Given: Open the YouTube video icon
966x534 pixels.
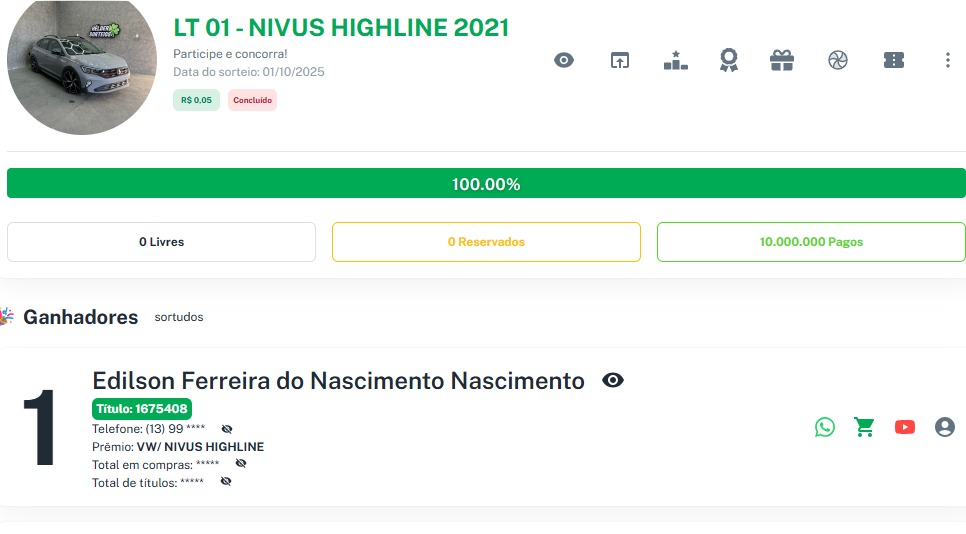Looking at the screenshot, I should (x=905, y=427).
